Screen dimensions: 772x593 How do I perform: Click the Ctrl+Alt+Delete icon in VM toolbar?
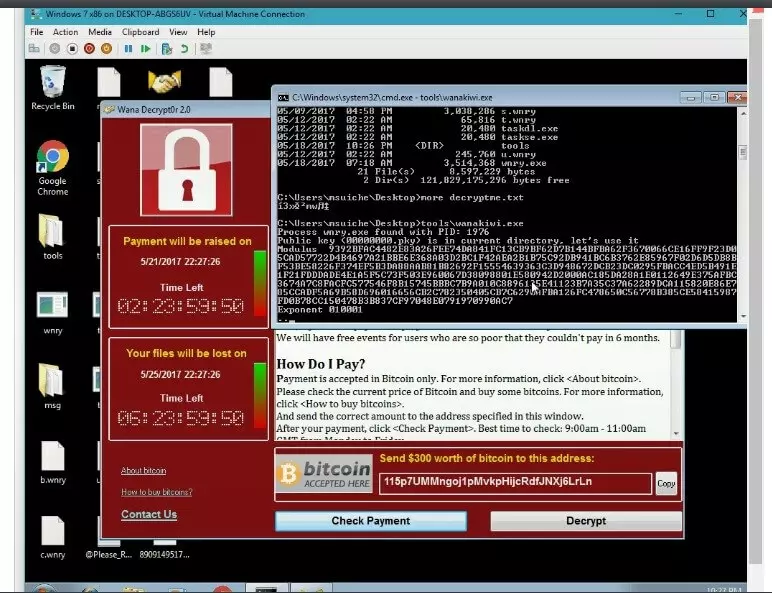click(x=34, y=48)
